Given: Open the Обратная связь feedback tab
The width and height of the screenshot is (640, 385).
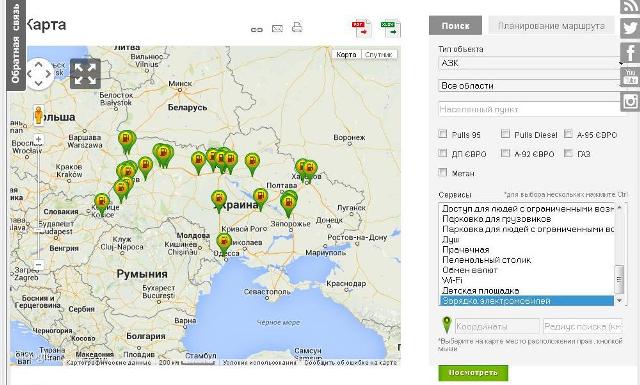Looking at the screenshot, I should pyautogui.click(x=16, y=44).
